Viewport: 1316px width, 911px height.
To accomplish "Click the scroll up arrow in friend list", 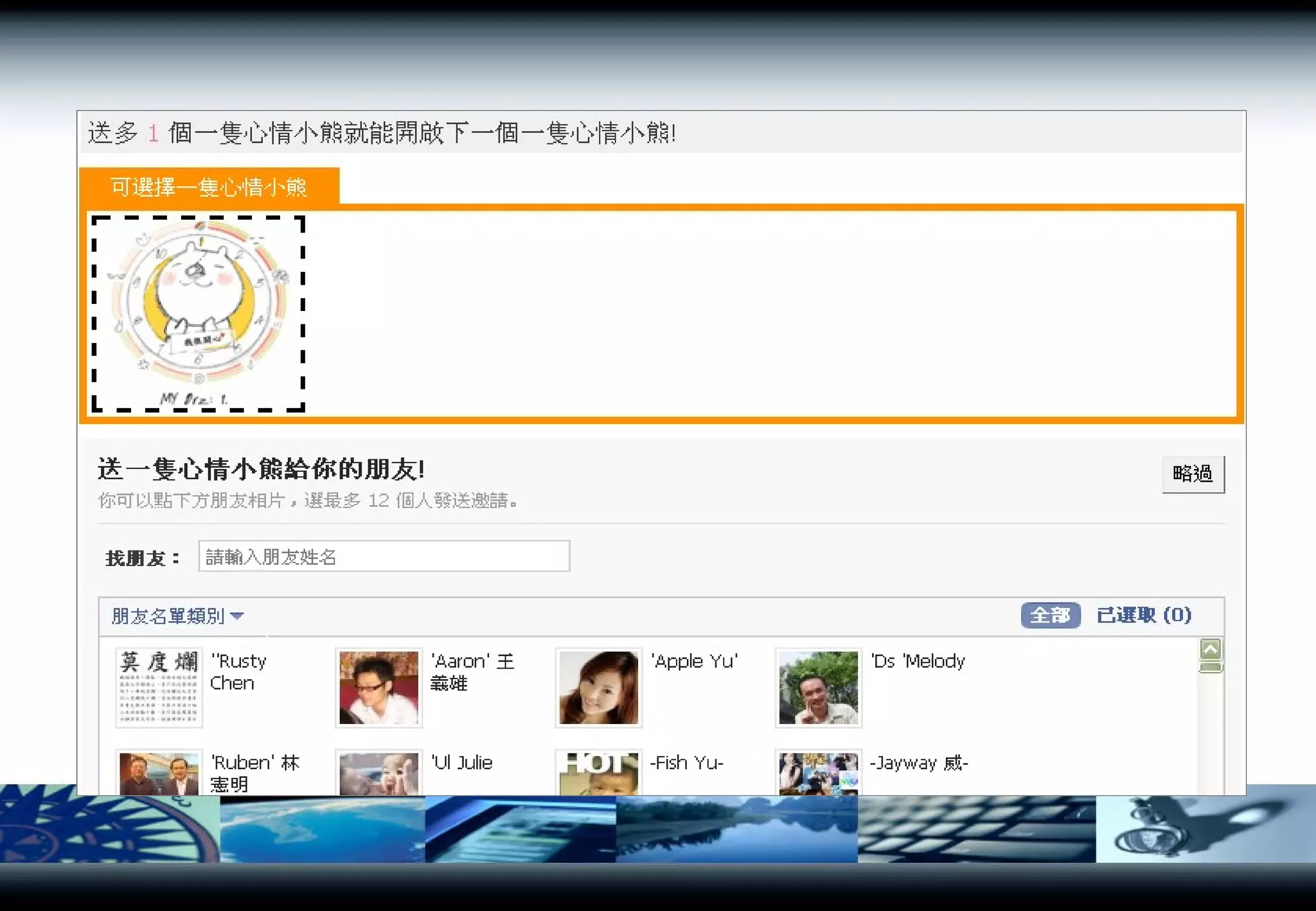I will click(x=1211, y=650).
